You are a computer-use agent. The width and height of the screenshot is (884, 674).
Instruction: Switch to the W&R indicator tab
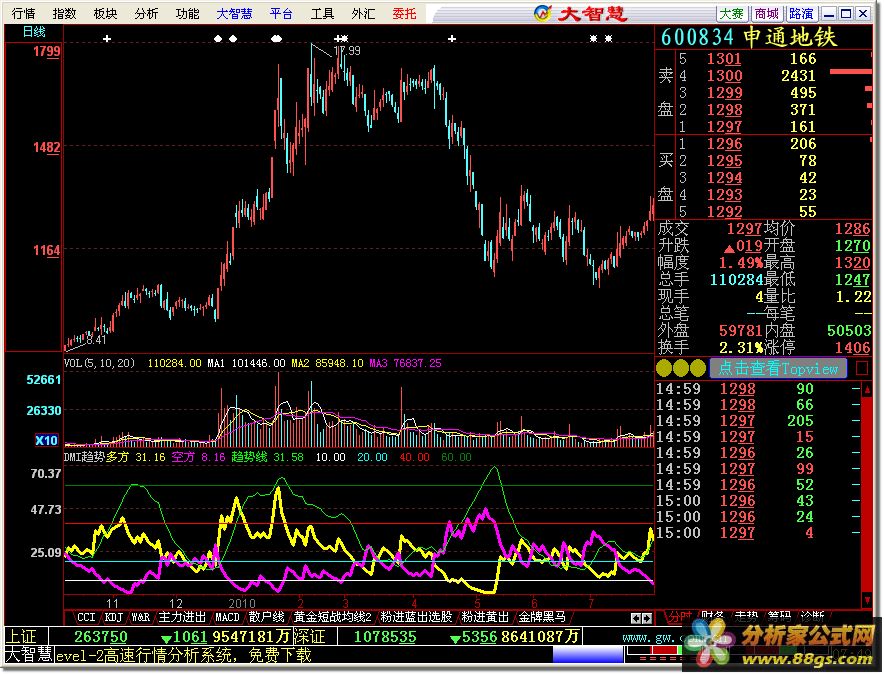click(140, 617)
